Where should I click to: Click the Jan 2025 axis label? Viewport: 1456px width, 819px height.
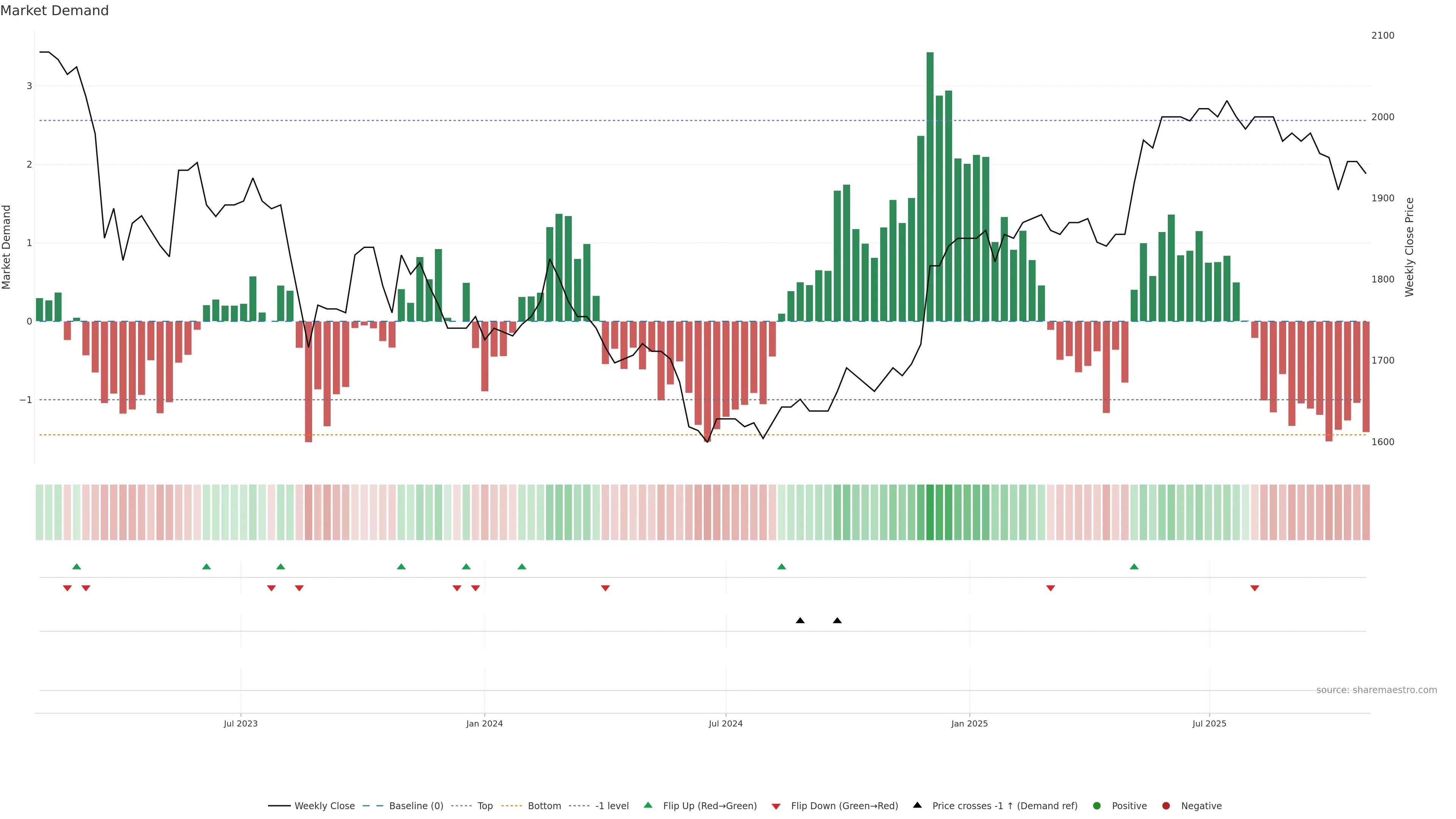click(x=970, y=723)
